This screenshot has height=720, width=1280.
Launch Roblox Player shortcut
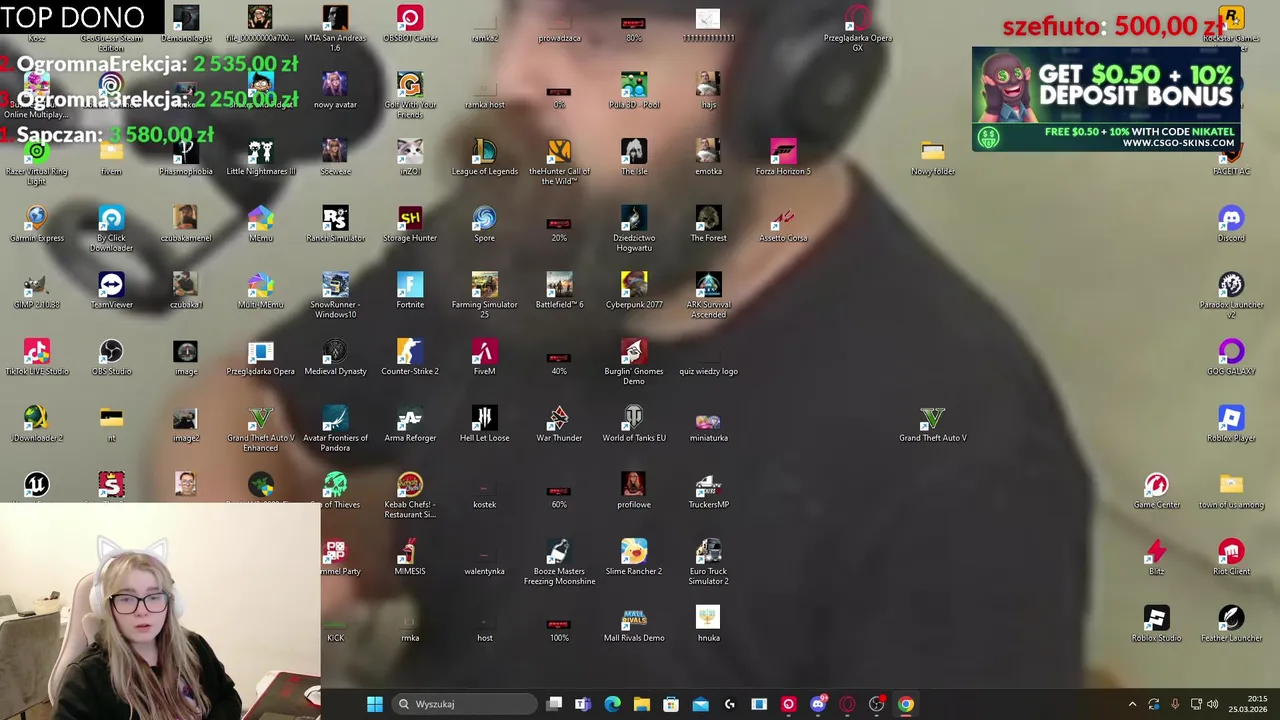(1231, 424)
